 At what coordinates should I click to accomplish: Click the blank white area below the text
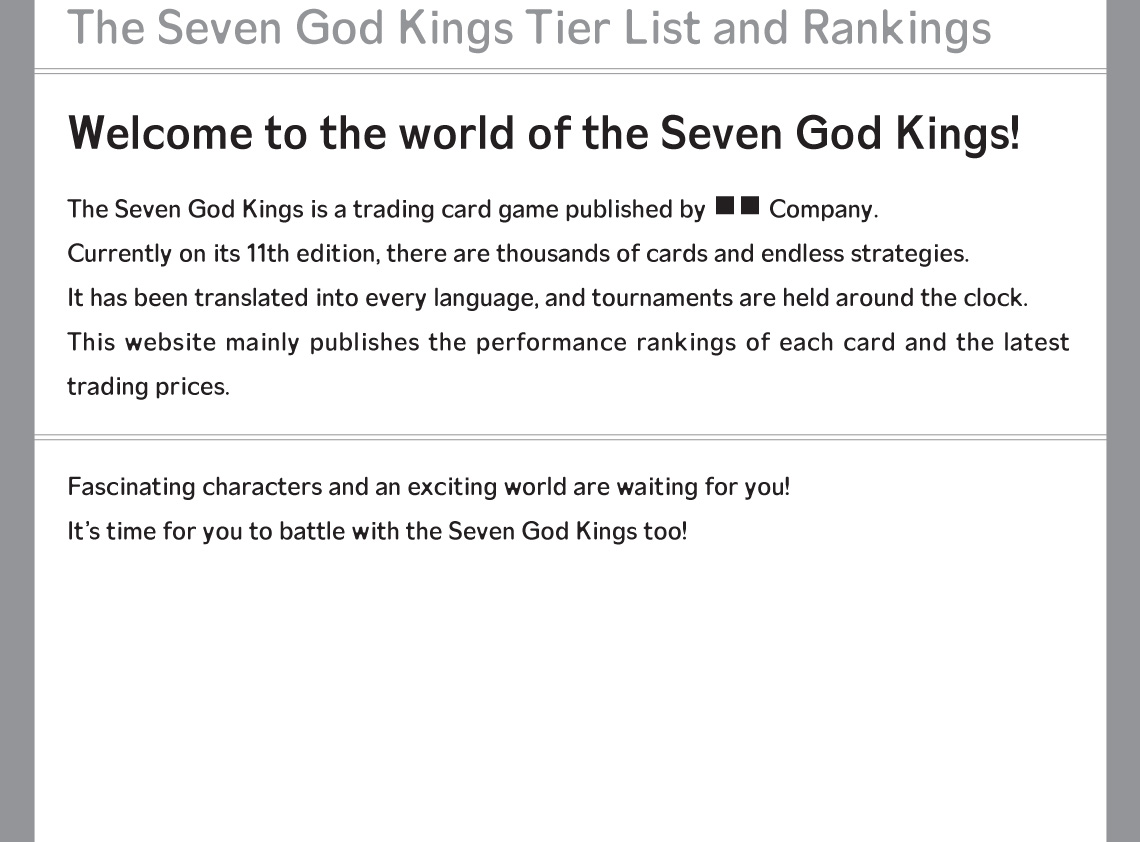point(570,700)
